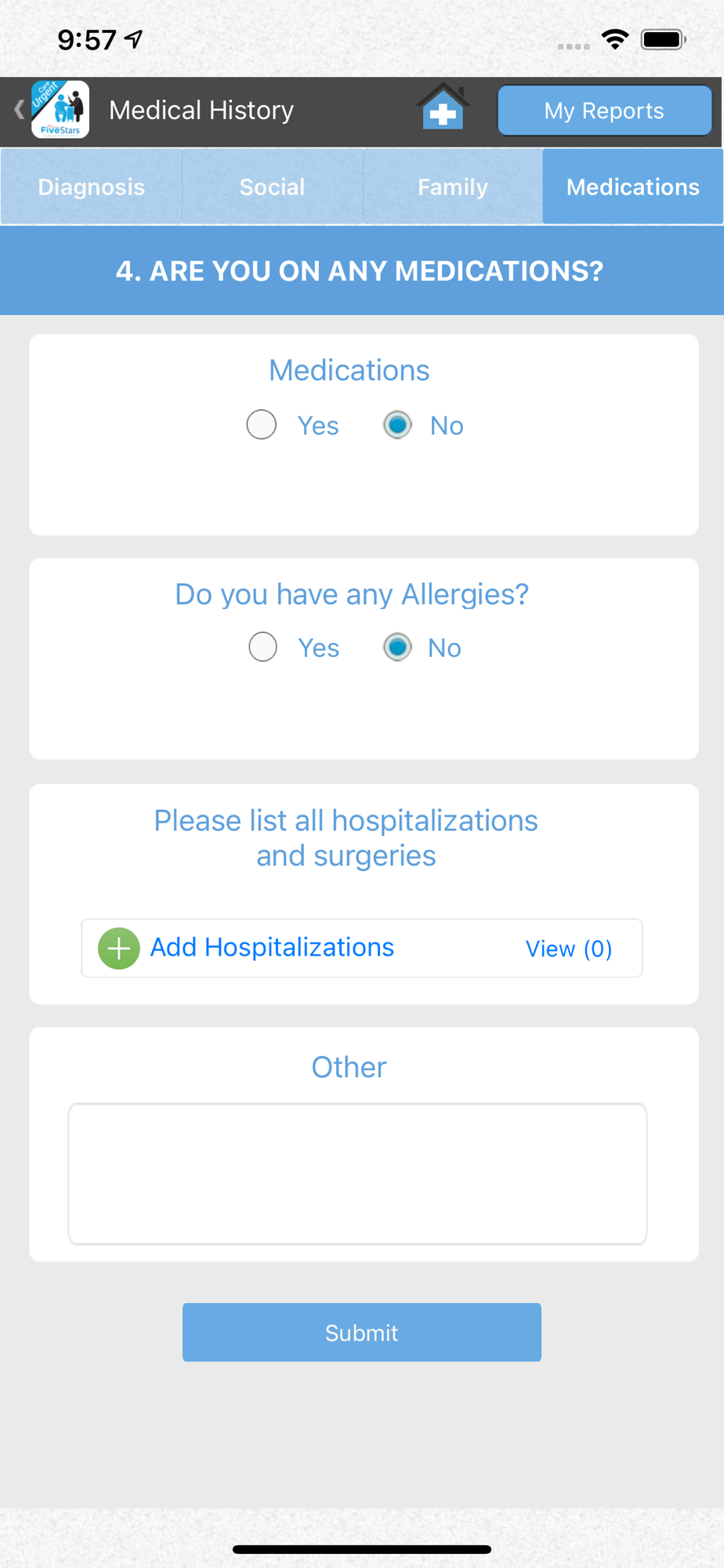
Task: Tap the home icon with medical cross
Action: (443, 107)
